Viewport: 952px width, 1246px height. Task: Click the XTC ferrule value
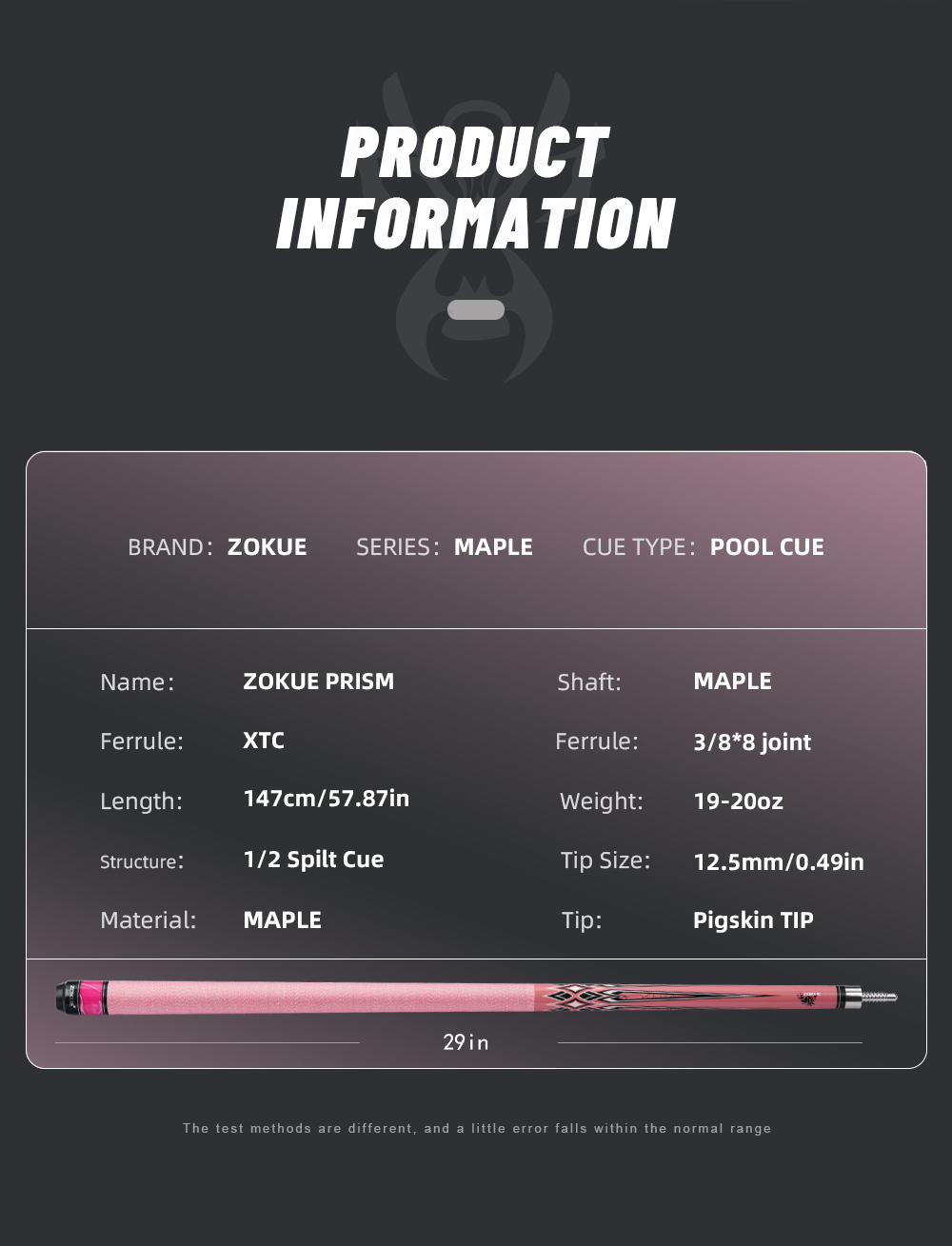coord(264,741)
